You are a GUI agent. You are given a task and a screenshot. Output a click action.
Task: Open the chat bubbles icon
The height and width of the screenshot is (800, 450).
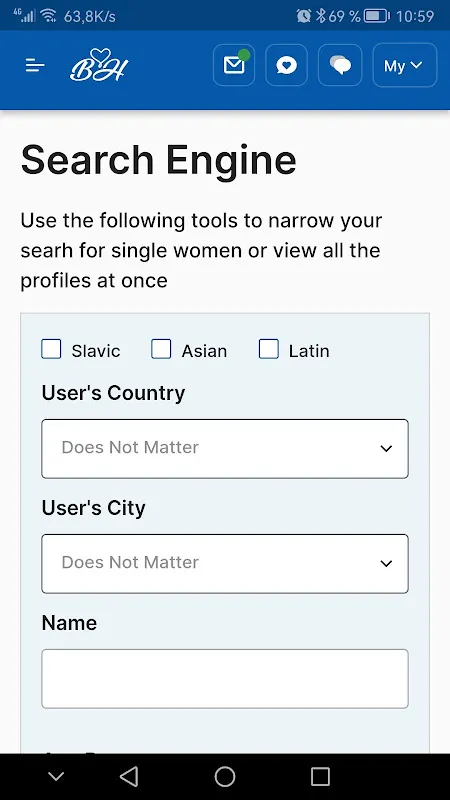tap(340, 65)
